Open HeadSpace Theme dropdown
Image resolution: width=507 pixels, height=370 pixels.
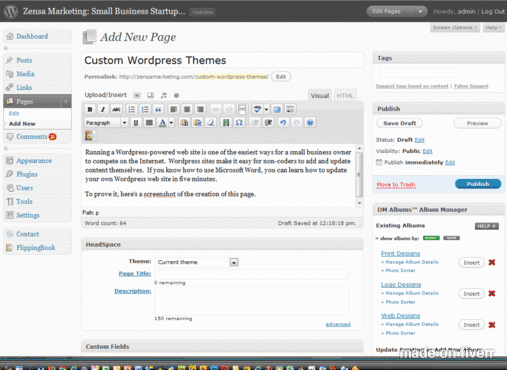pos(234,262)
